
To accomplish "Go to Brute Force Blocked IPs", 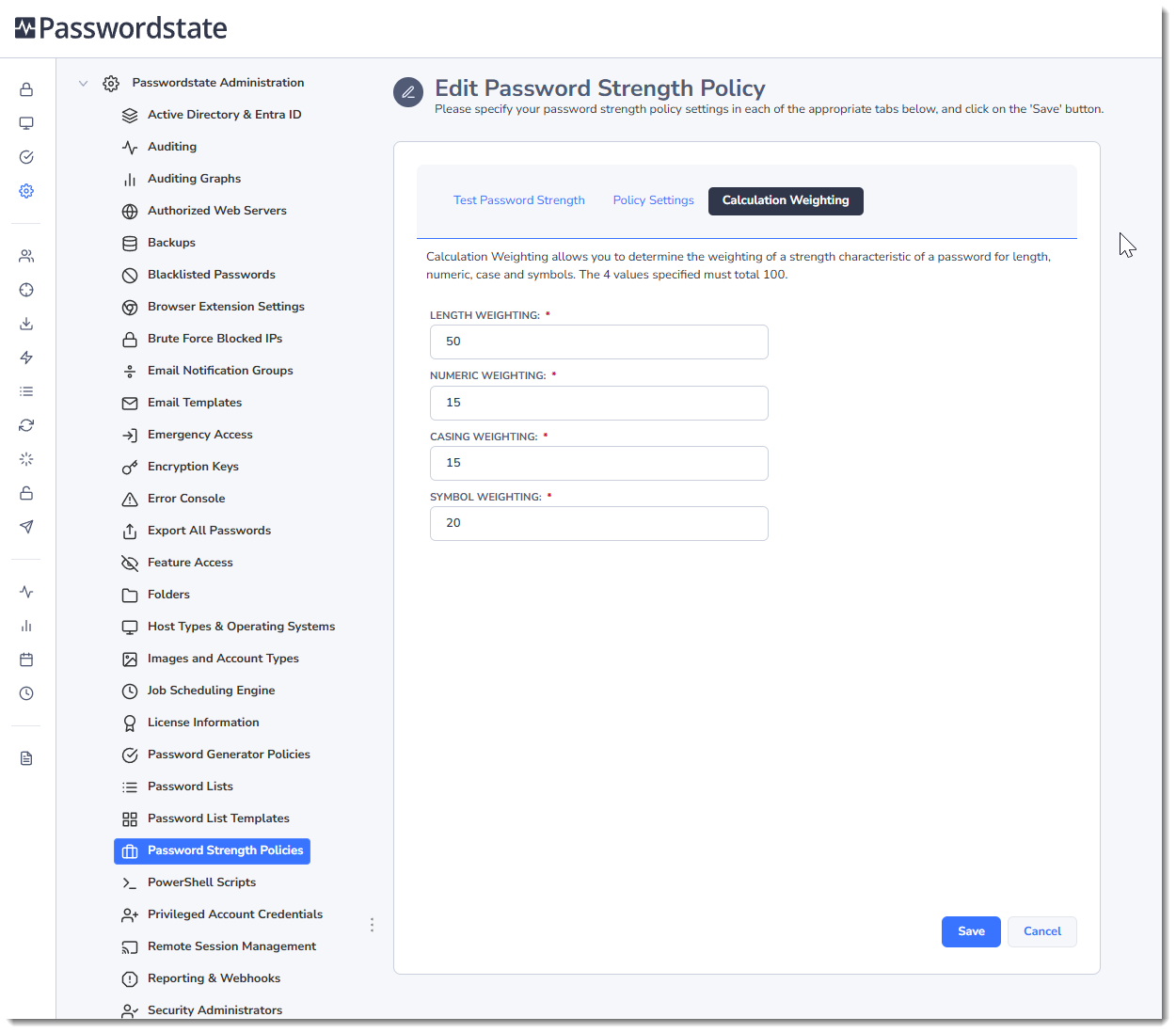I will pos(215,339).
